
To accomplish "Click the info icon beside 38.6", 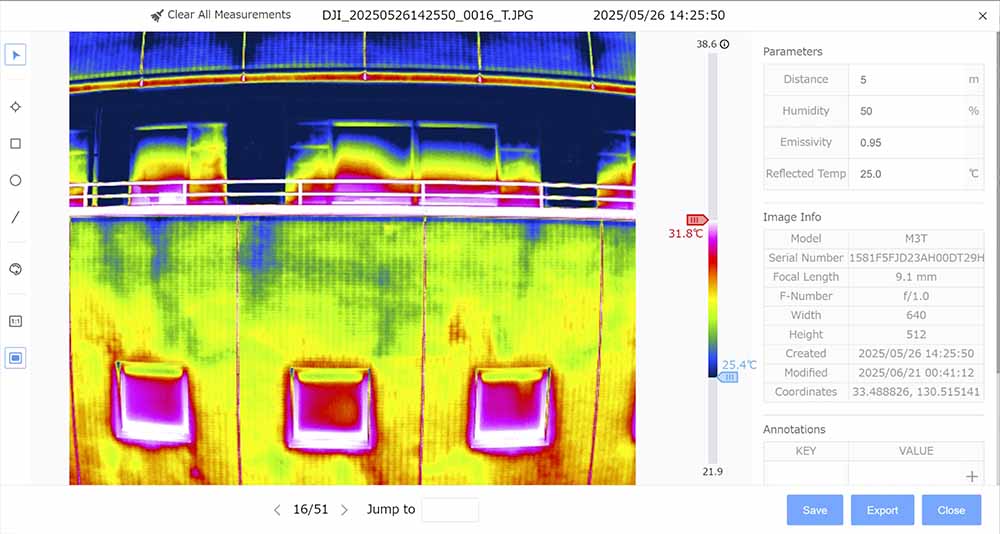I will tap(725, 44).
